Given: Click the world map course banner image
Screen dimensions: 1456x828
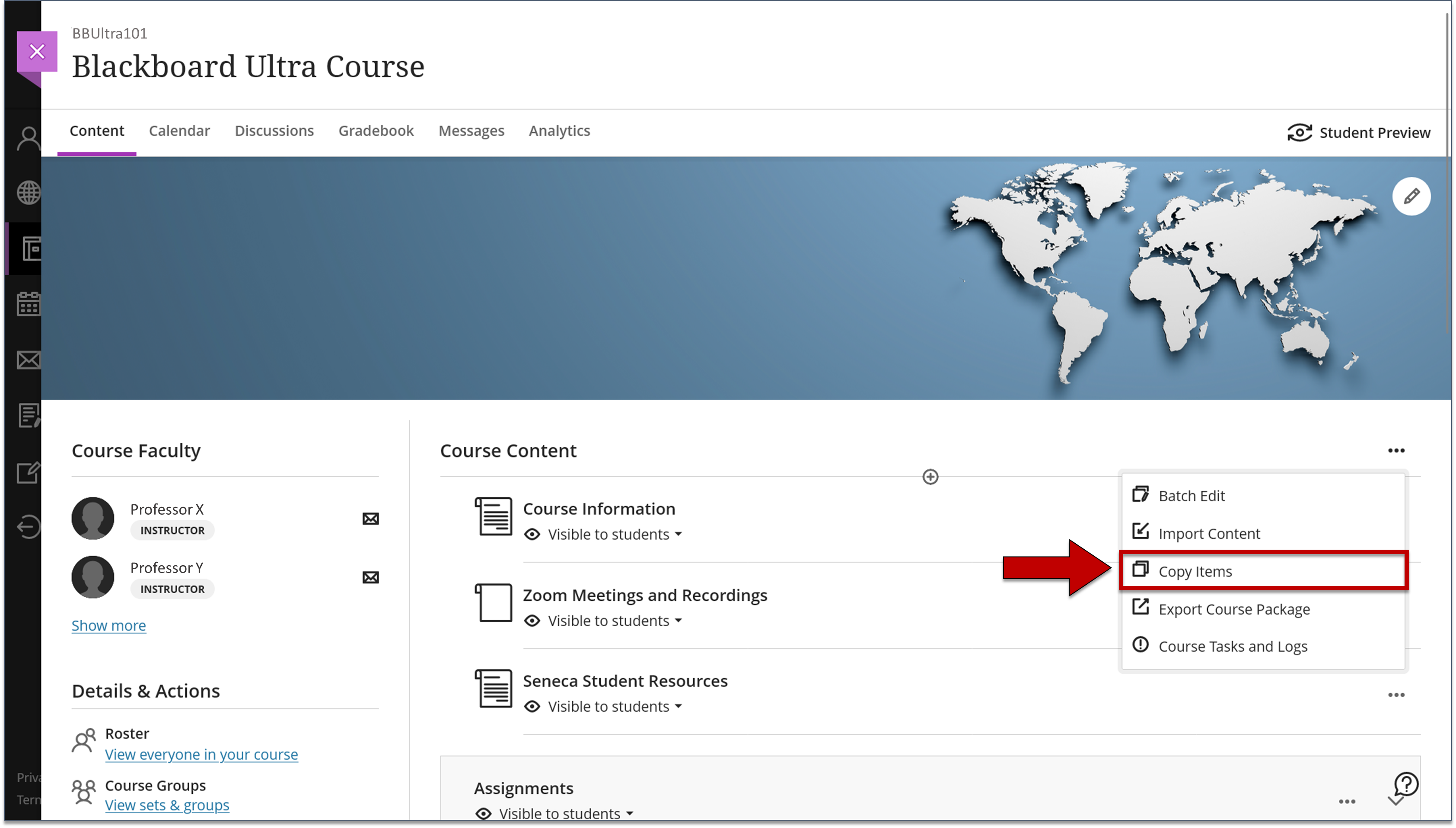Looking at the screenshot, I should point(746,278).
